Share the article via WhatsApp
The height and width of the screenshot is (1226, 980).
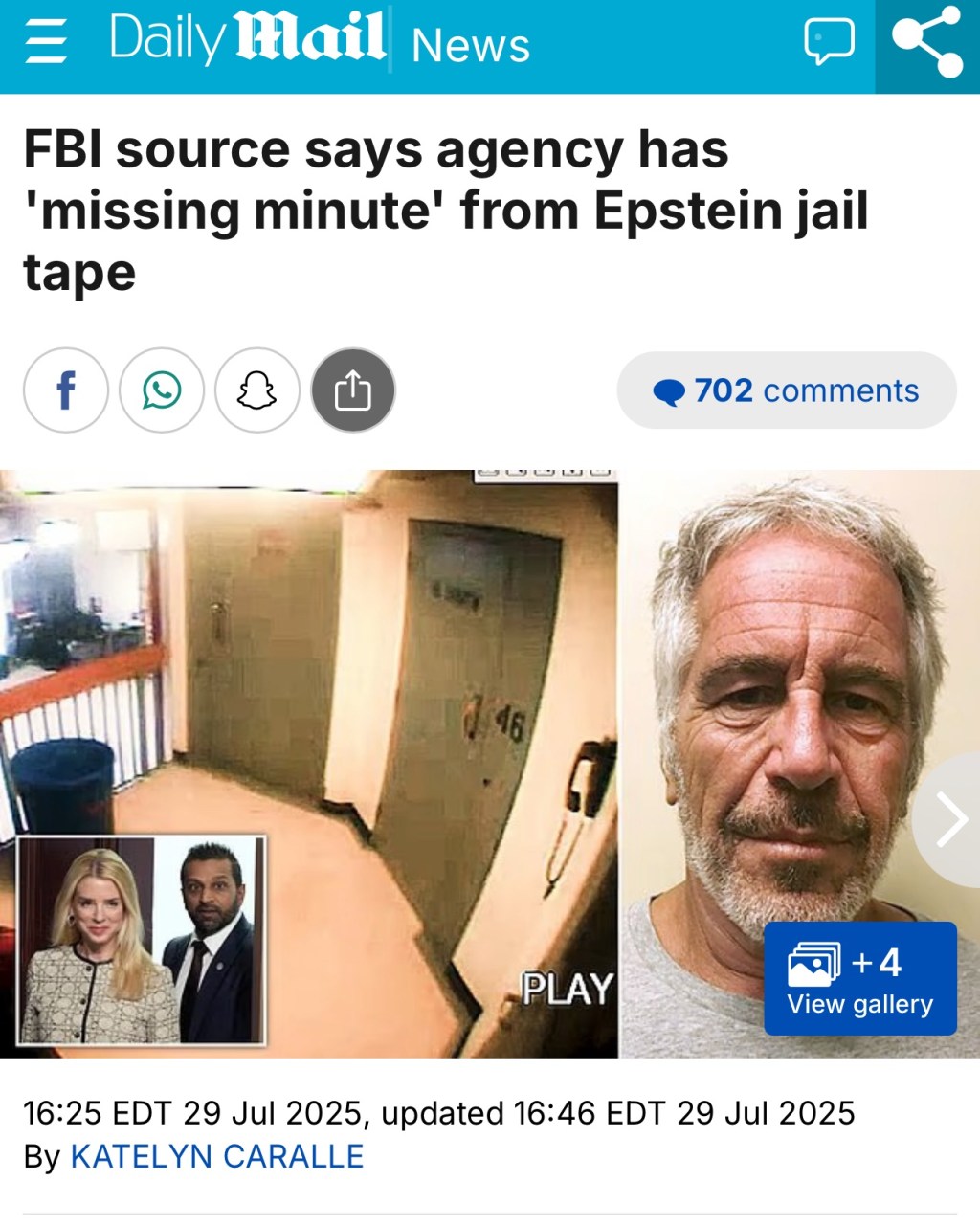(162, 390)
